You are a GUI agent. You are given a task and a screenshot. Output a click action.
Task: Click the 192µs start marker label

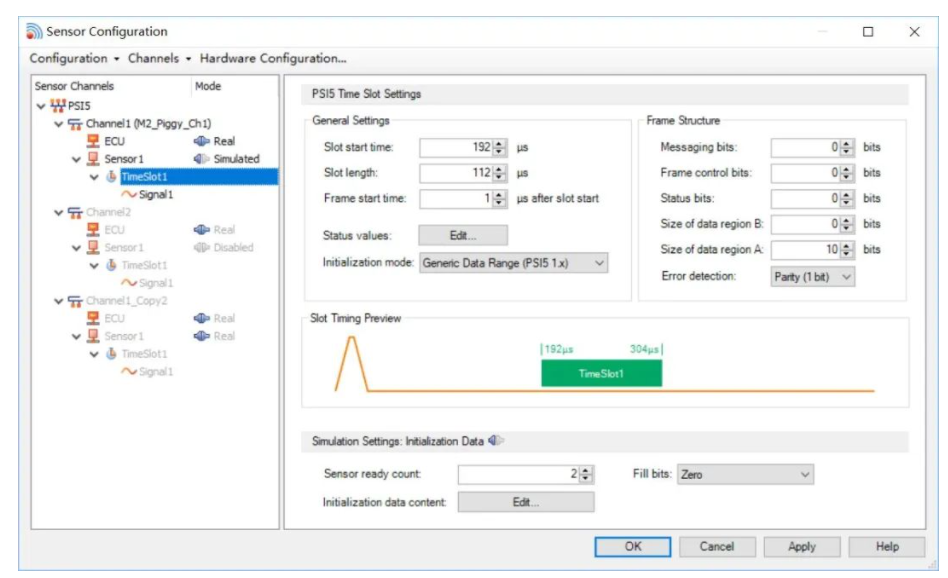[557, 349]
